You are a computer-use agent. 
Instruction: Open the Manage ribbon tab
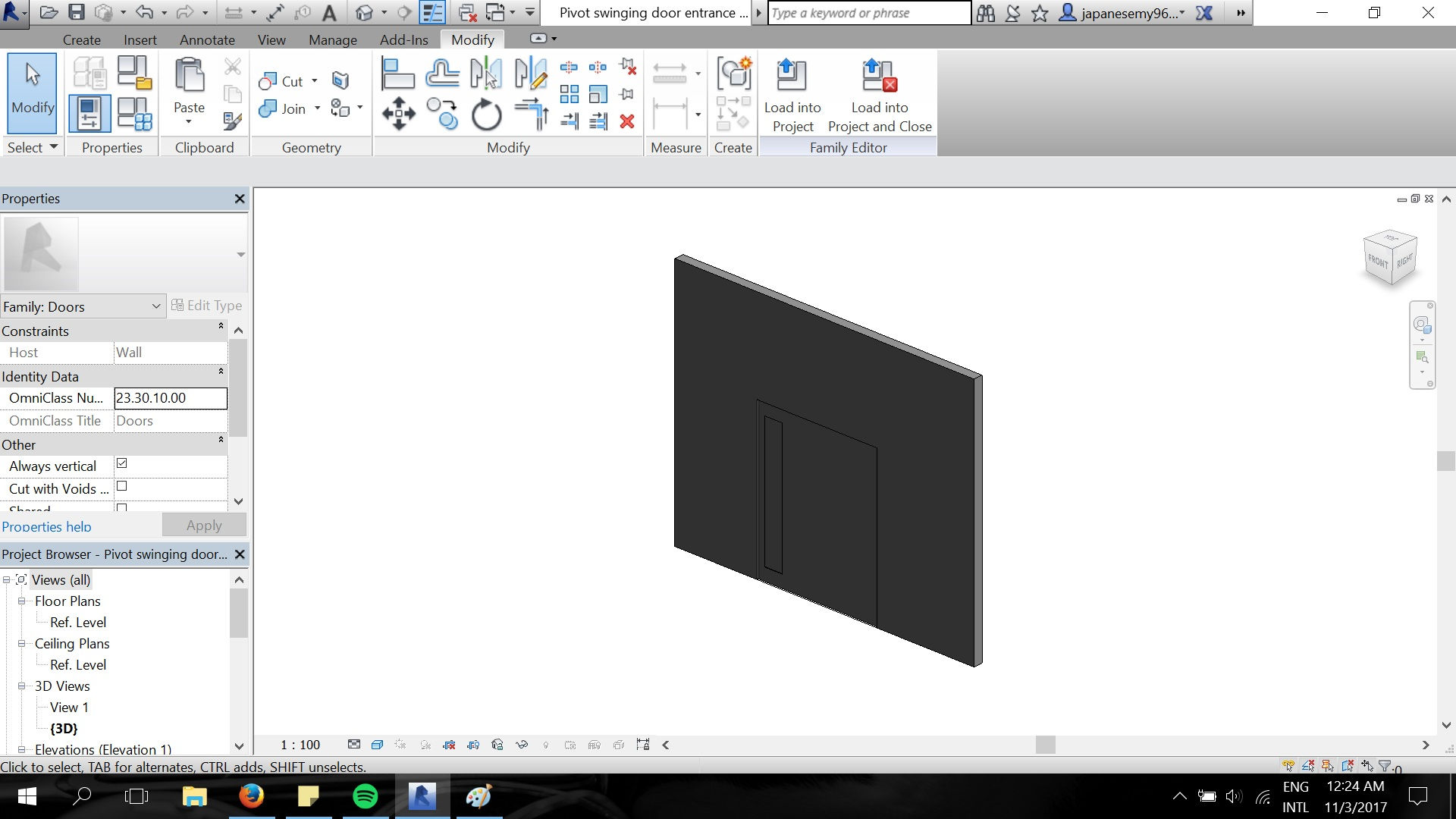click(333, 39)
